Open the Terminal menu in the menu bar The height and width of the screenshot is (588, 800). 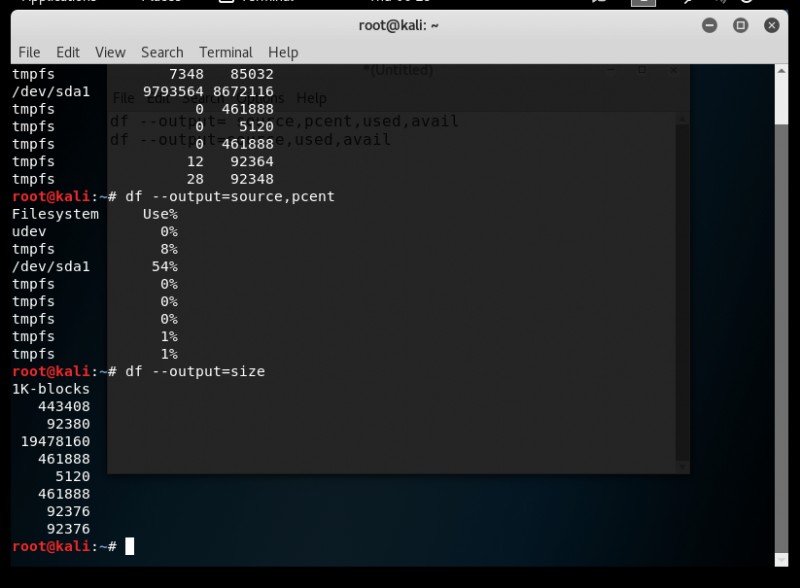click(x=225, y=52)
